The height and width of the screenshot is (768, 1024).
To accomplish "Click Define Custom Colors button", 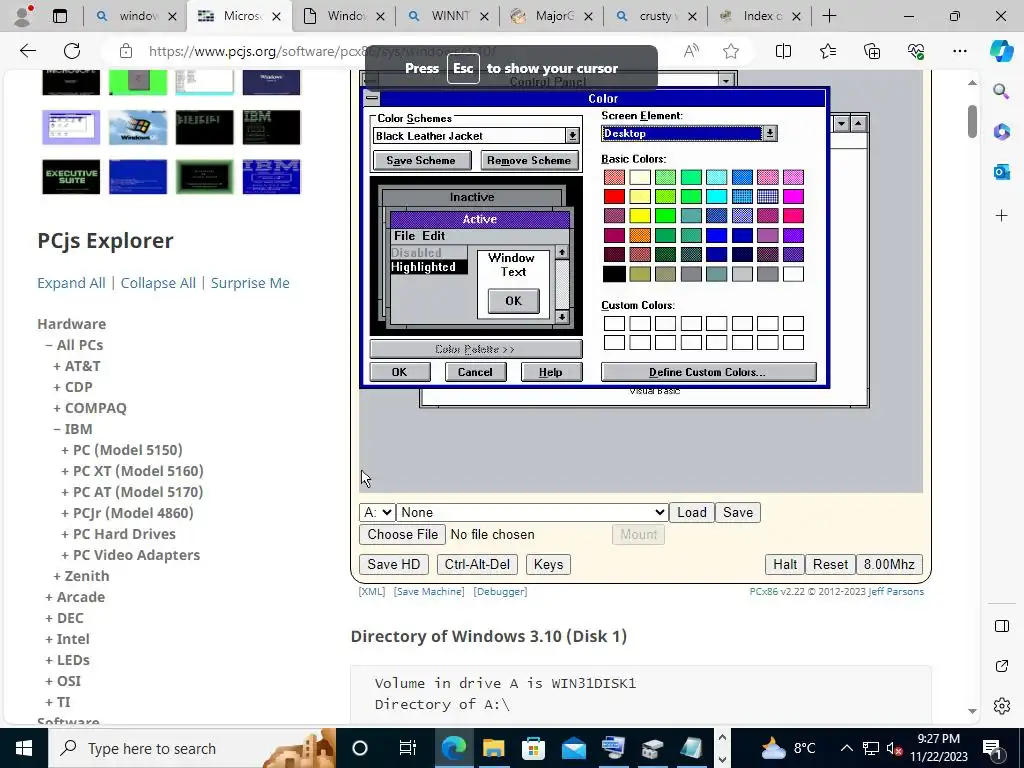I will coord(708,372).
